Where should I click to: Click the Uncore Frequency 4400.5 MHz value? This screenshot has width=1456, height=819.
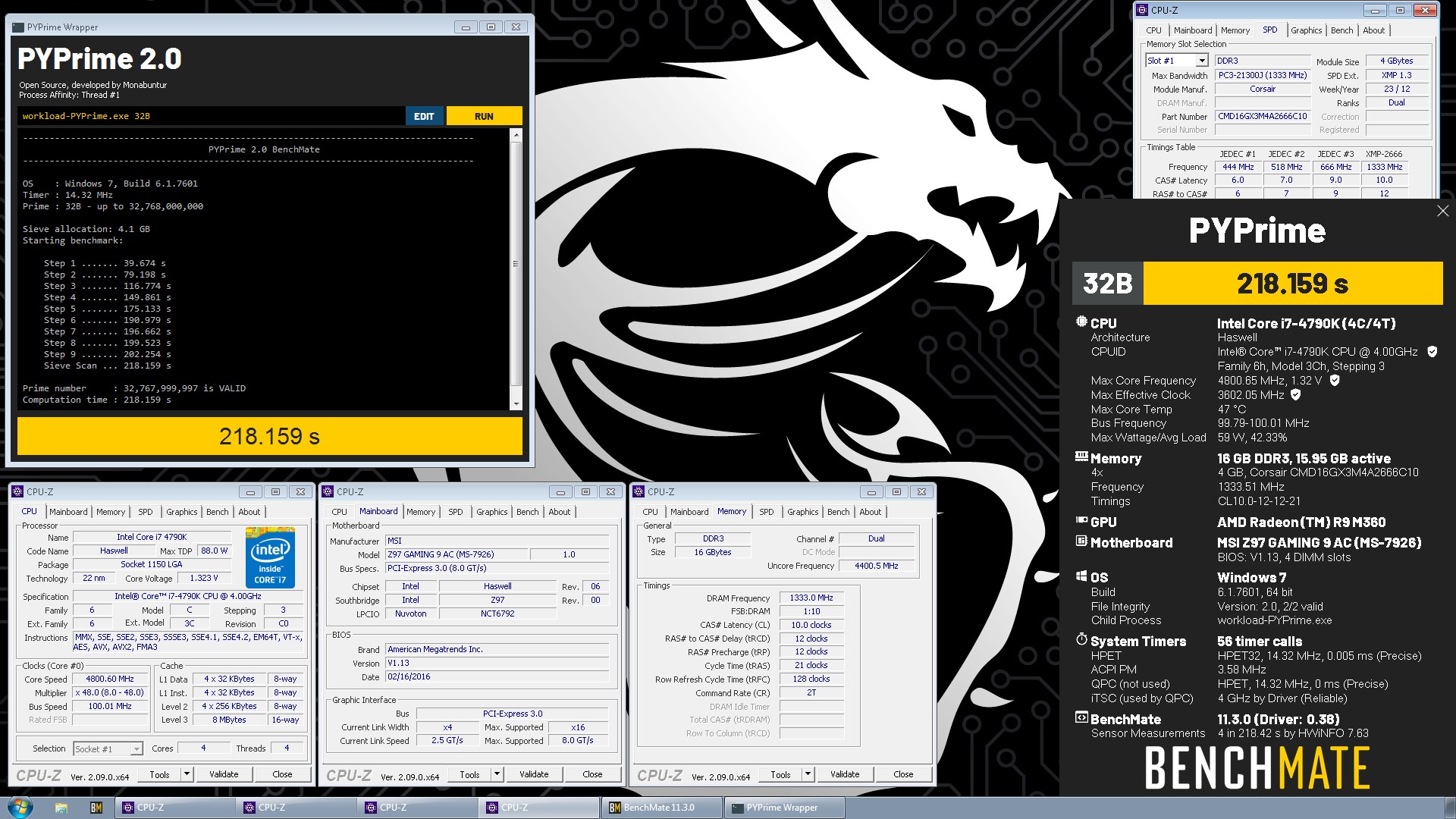coord(876,566)
